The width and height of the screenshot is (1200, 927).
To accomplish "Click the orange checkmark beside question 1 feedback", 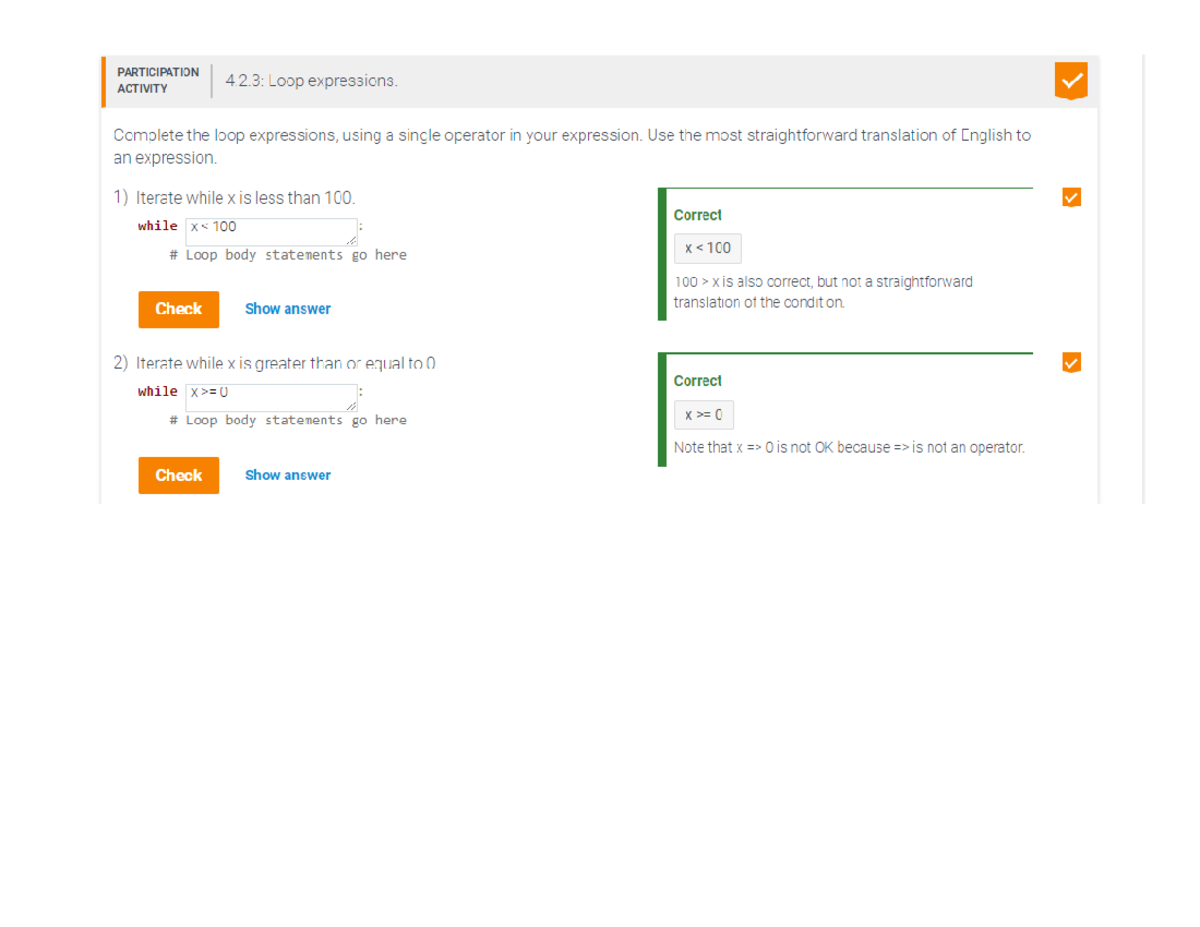I will [1071, 197].
